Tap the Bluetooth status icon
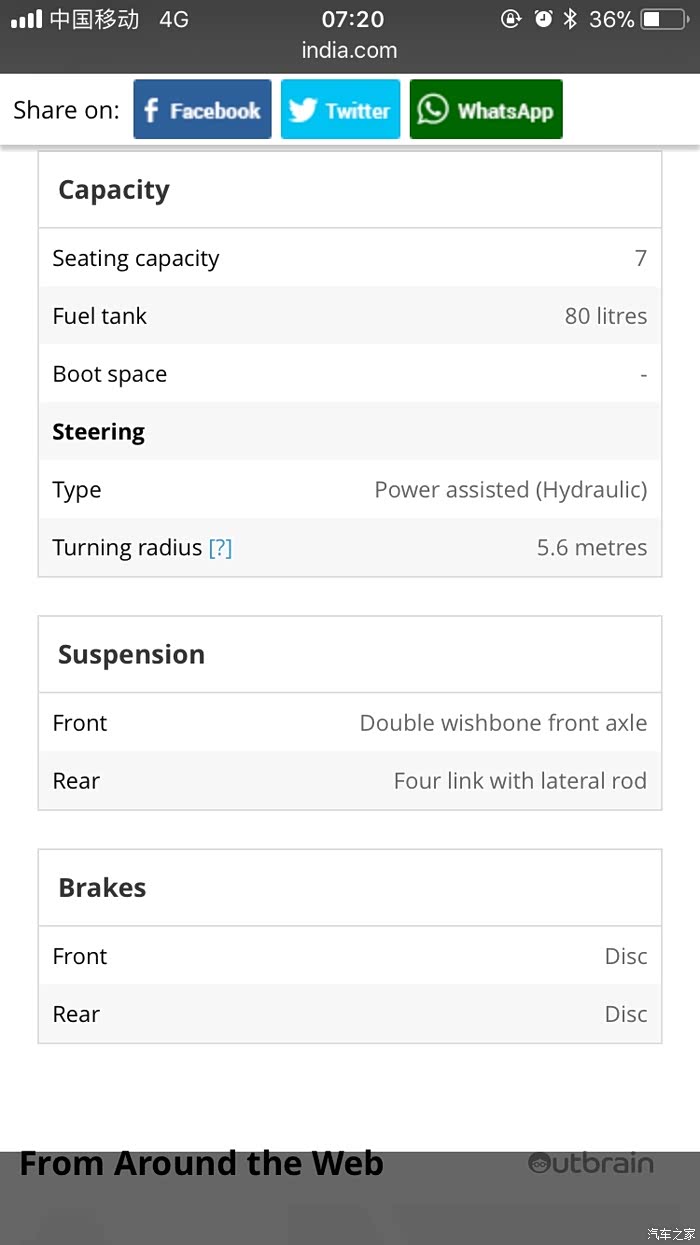The width and height of the screenshot is (700, 1245). coord(570,19)
